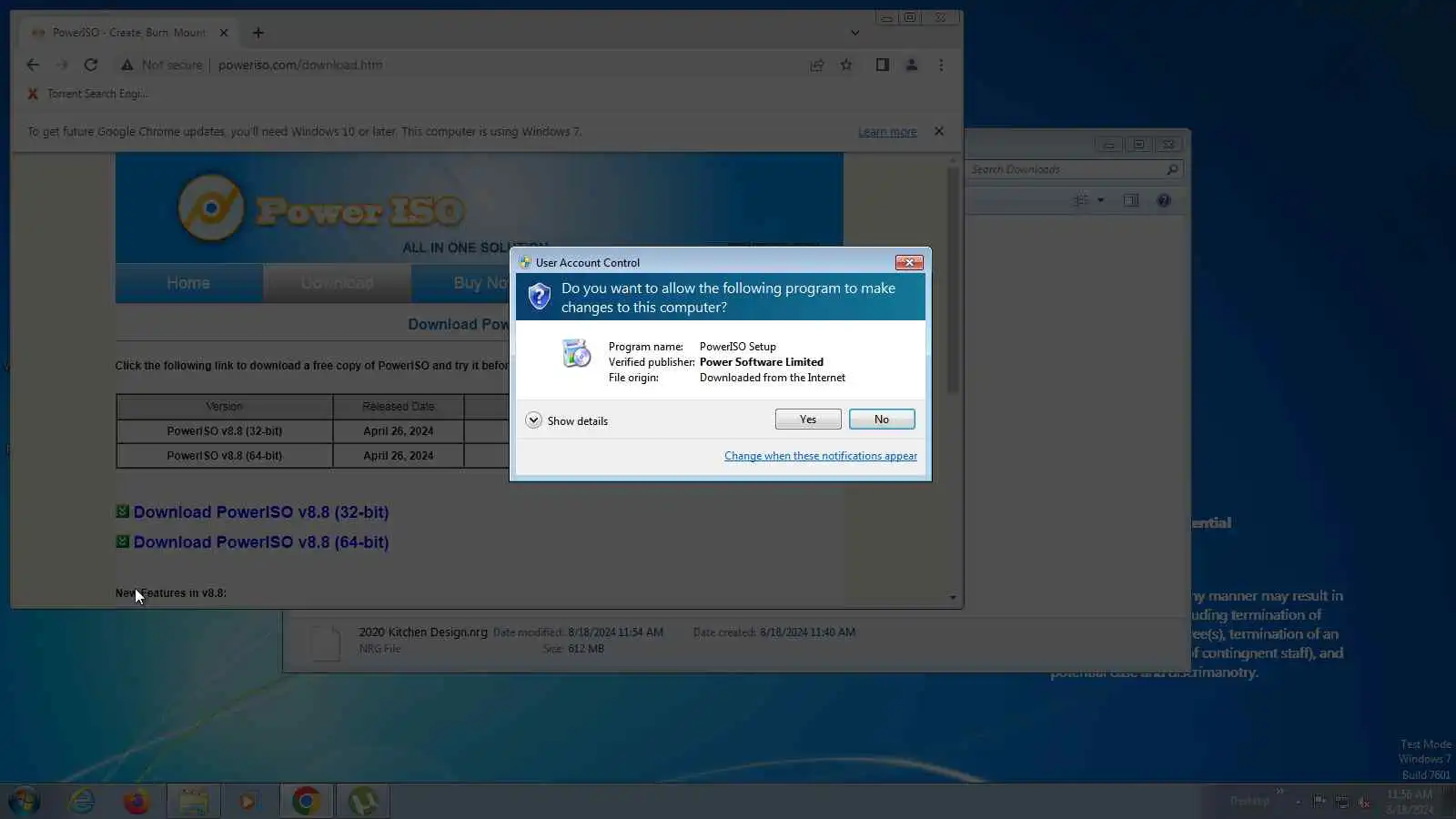Click Yes in the User Account Control dialog
The image size is (1456, 819).
(x=808, y=419)
